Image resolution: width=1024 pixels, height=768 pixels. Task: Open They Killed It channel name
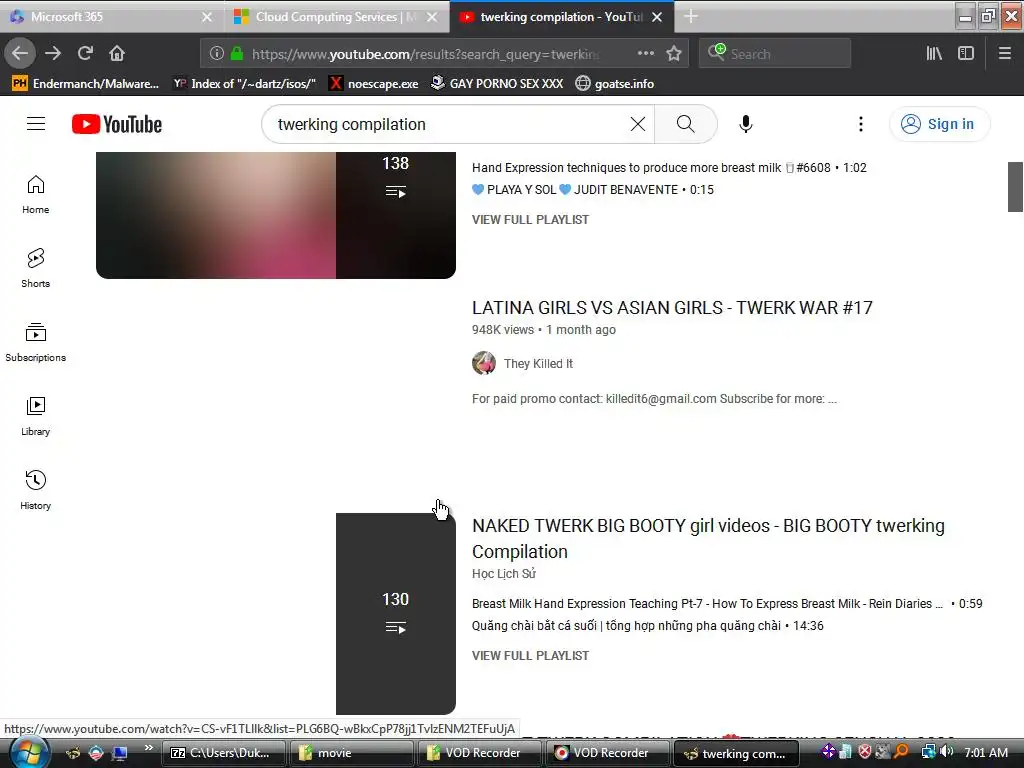tap(538, 364)
